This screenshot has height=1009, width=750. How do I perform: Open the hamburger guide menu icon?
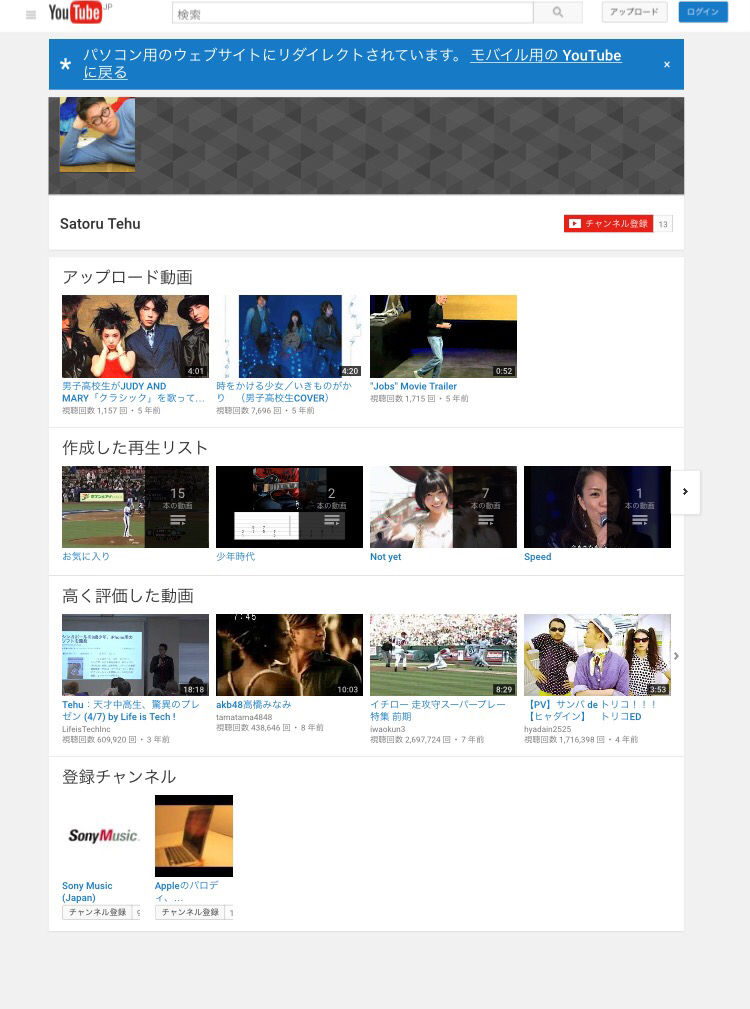click(31, 14)
